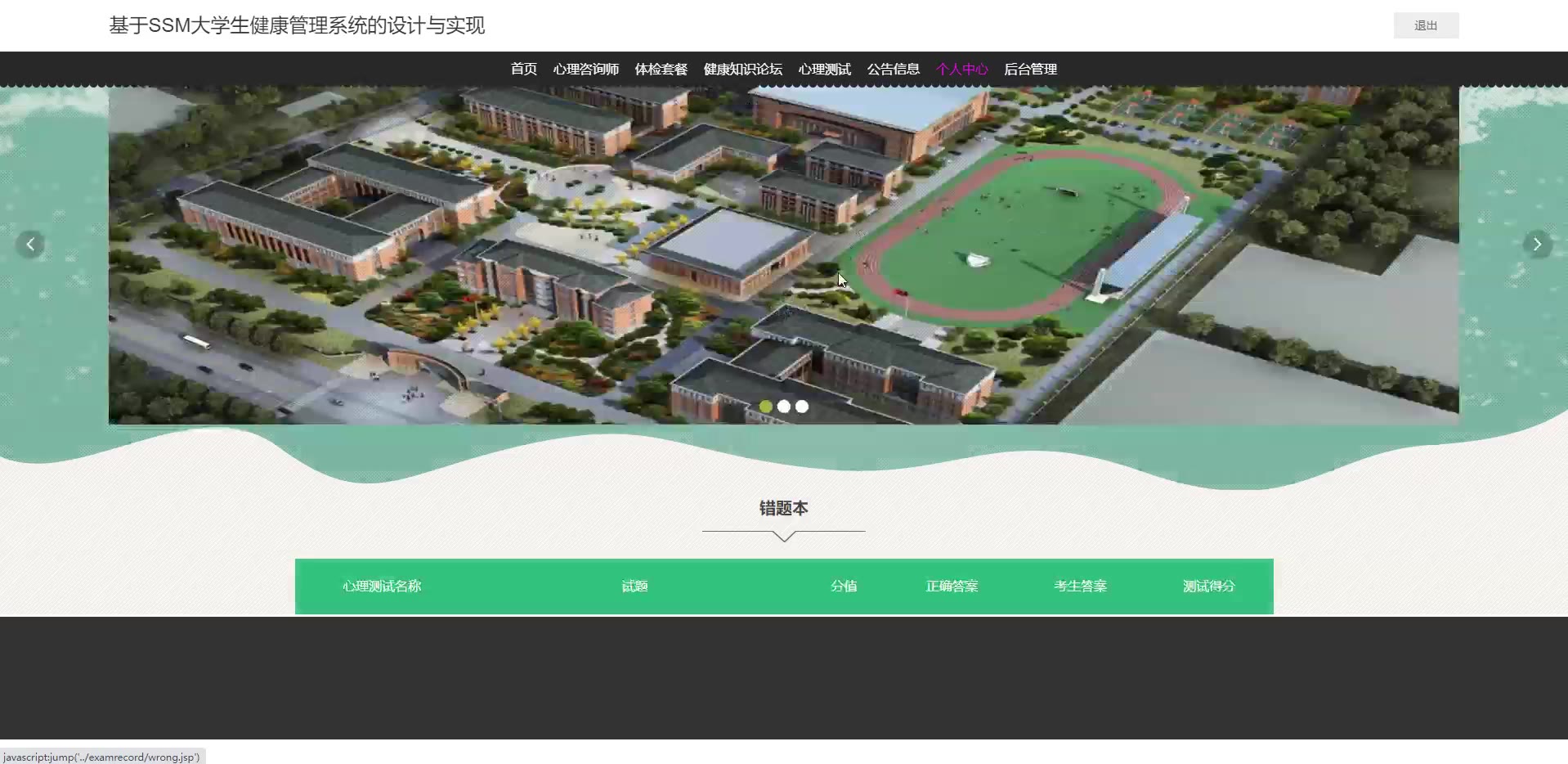The height and width of the screenshot is (764, 1568).
Task: Click the site title 基于SSM大学生健康管理系统的设计与实现
Action: tap(298, 25)
